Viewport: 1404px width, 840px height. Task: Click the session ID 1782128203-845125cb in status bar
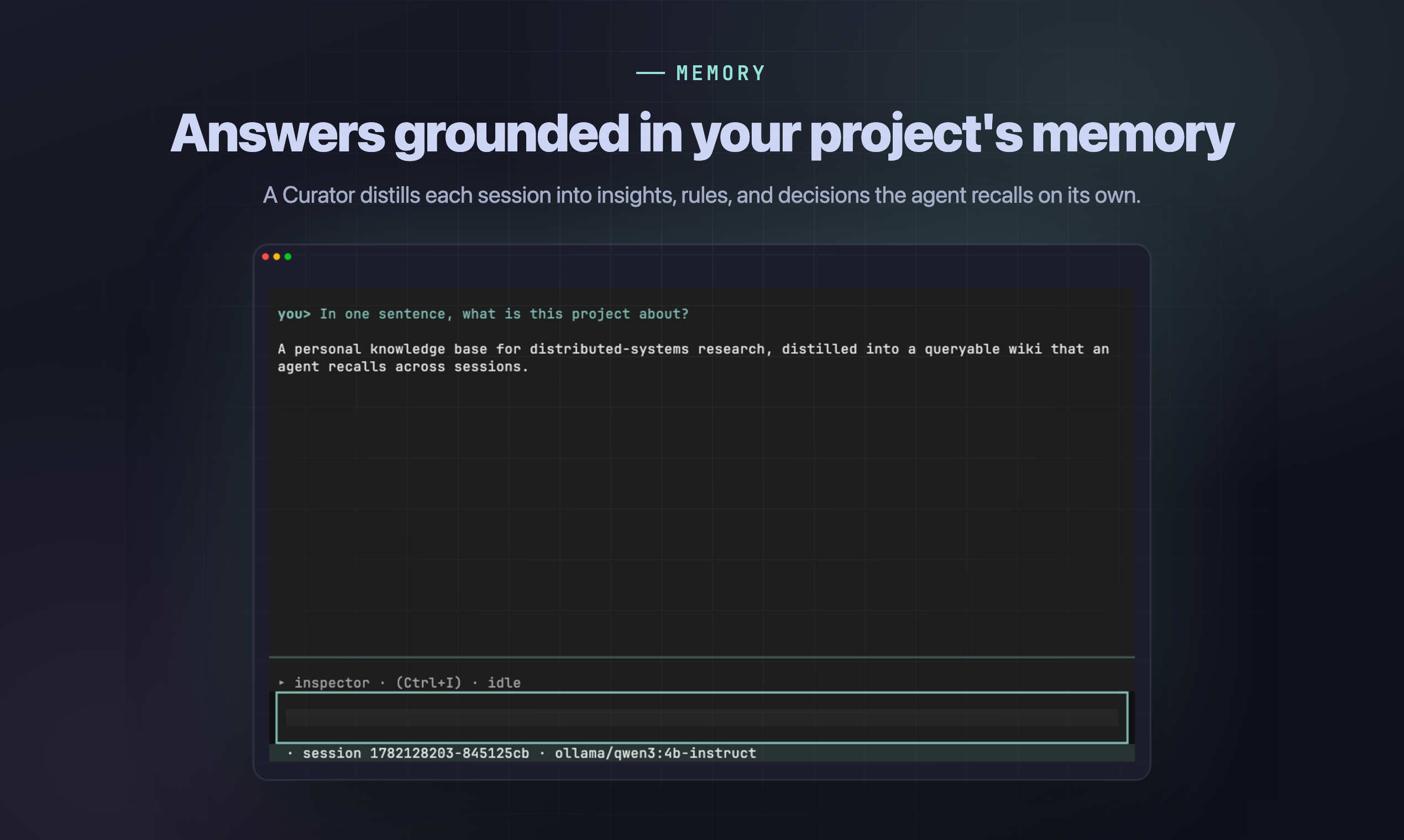click(449, 753)
